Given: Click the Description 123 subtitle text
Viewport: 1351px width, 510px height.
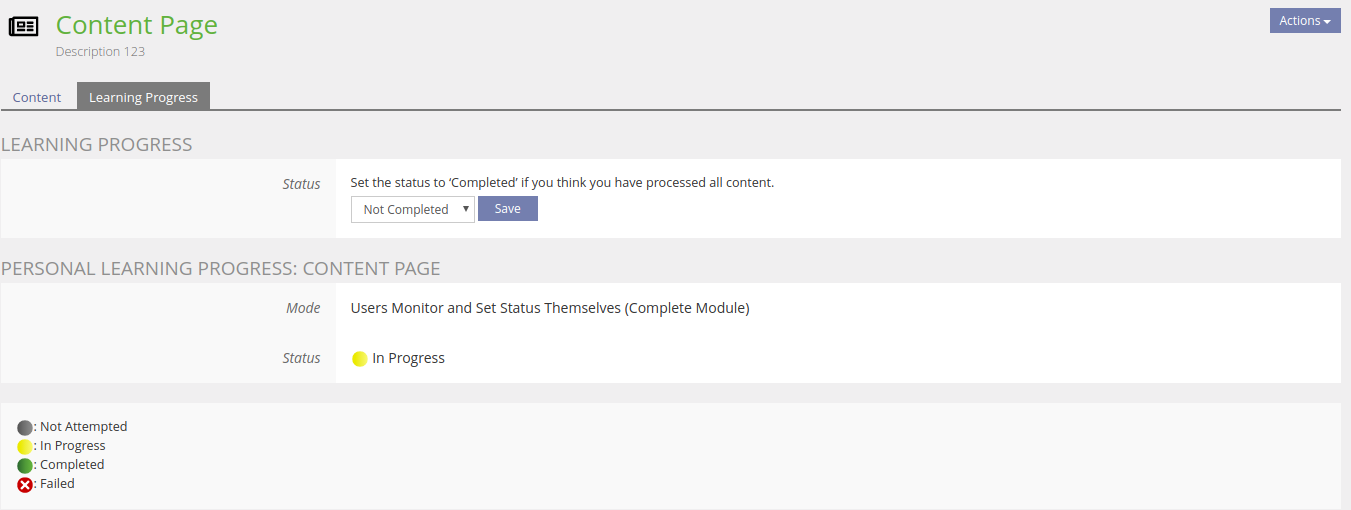Looking at the screenshot, I should pos(100,52).
